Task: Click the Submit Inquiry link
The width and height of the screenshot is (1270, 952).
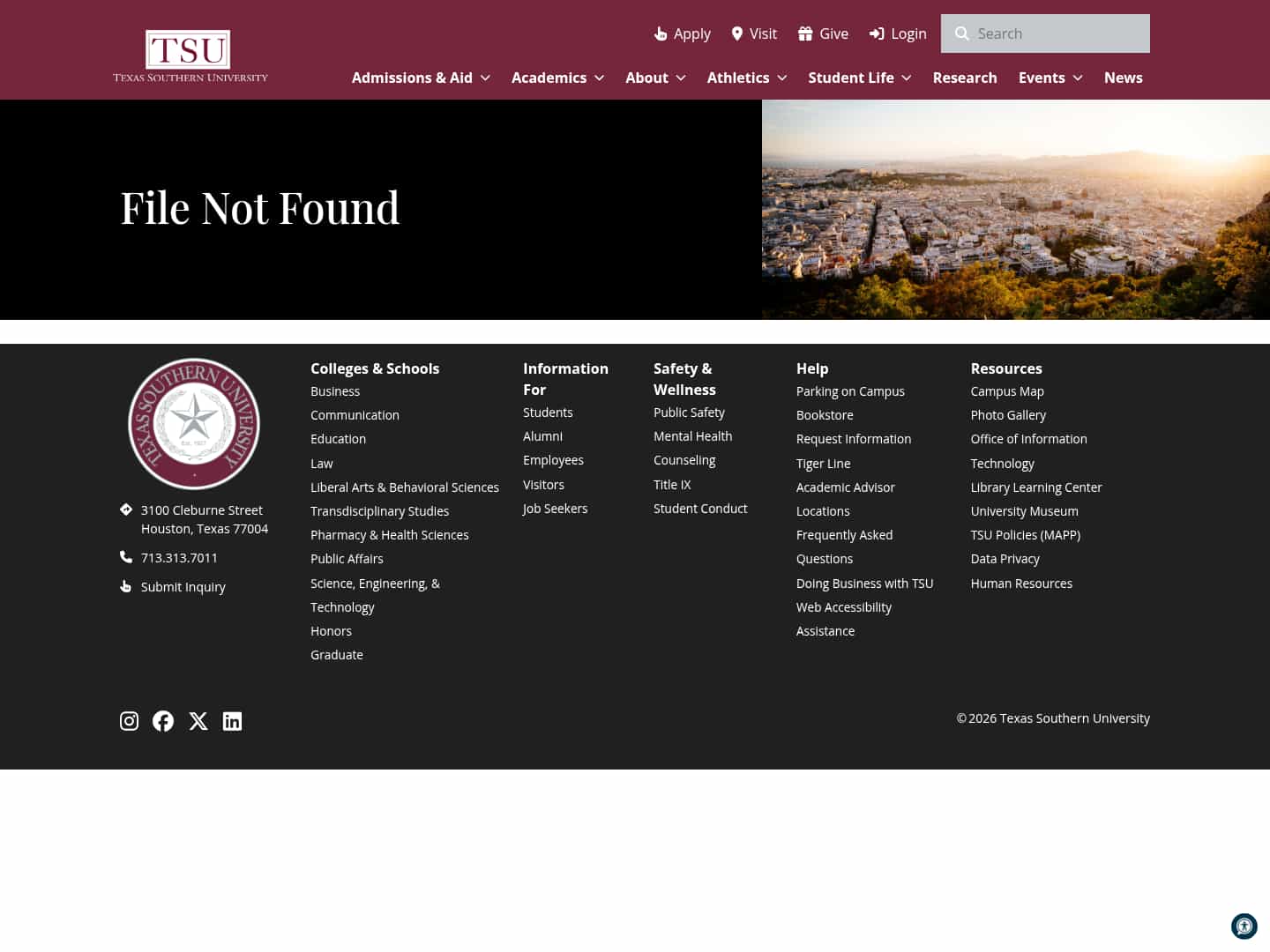Action: [183, 586]
